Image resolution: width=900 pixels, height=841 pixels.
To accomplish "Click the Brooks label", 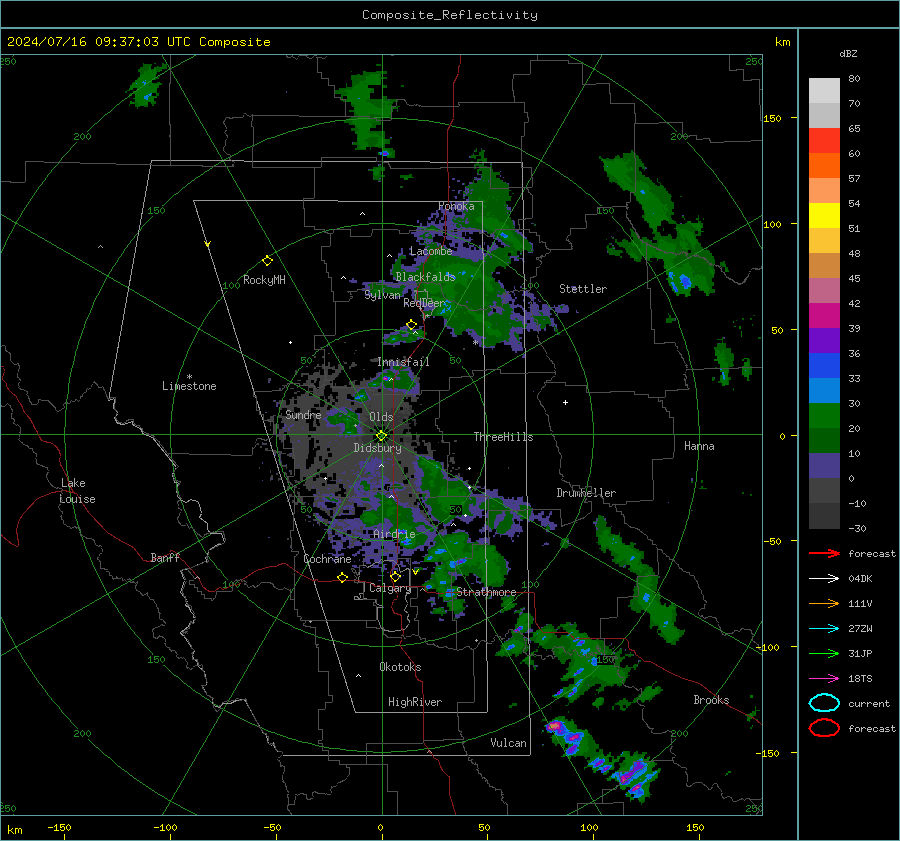I will 711,700.
